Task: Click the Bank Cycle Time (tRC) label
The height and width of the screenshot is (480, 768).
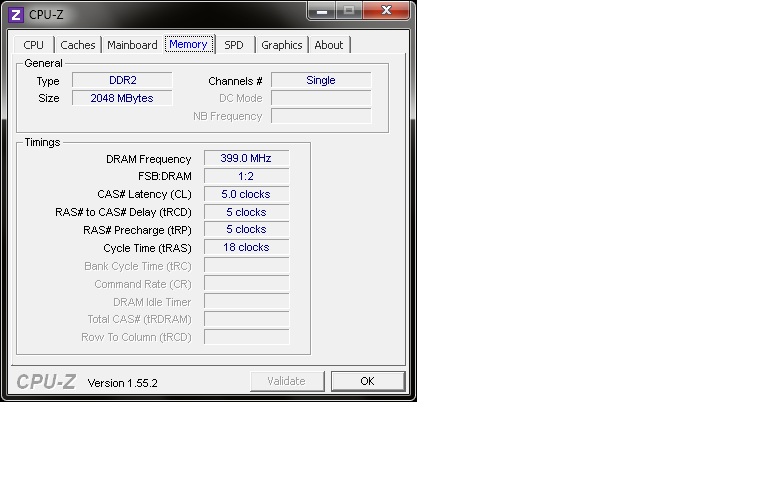Action: pos(138,266)
